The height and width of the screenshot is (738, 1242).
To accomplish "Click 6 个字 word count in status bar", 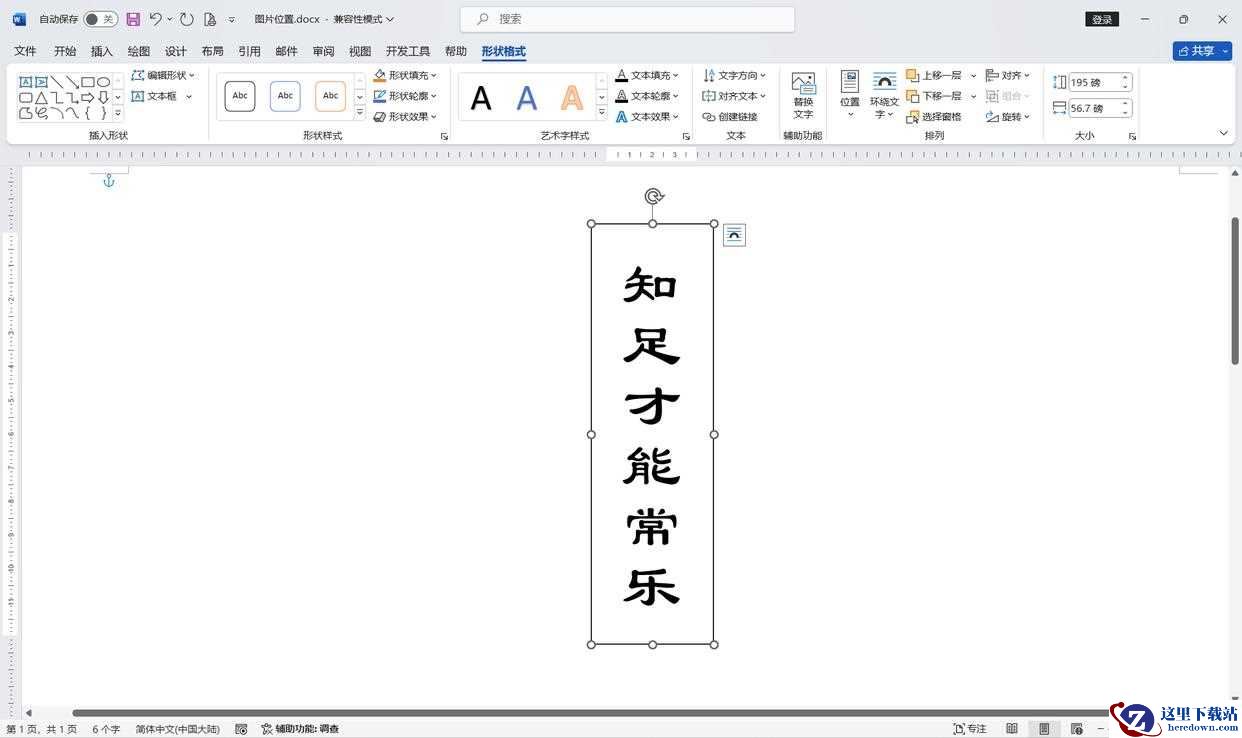I will click(106, 729).
